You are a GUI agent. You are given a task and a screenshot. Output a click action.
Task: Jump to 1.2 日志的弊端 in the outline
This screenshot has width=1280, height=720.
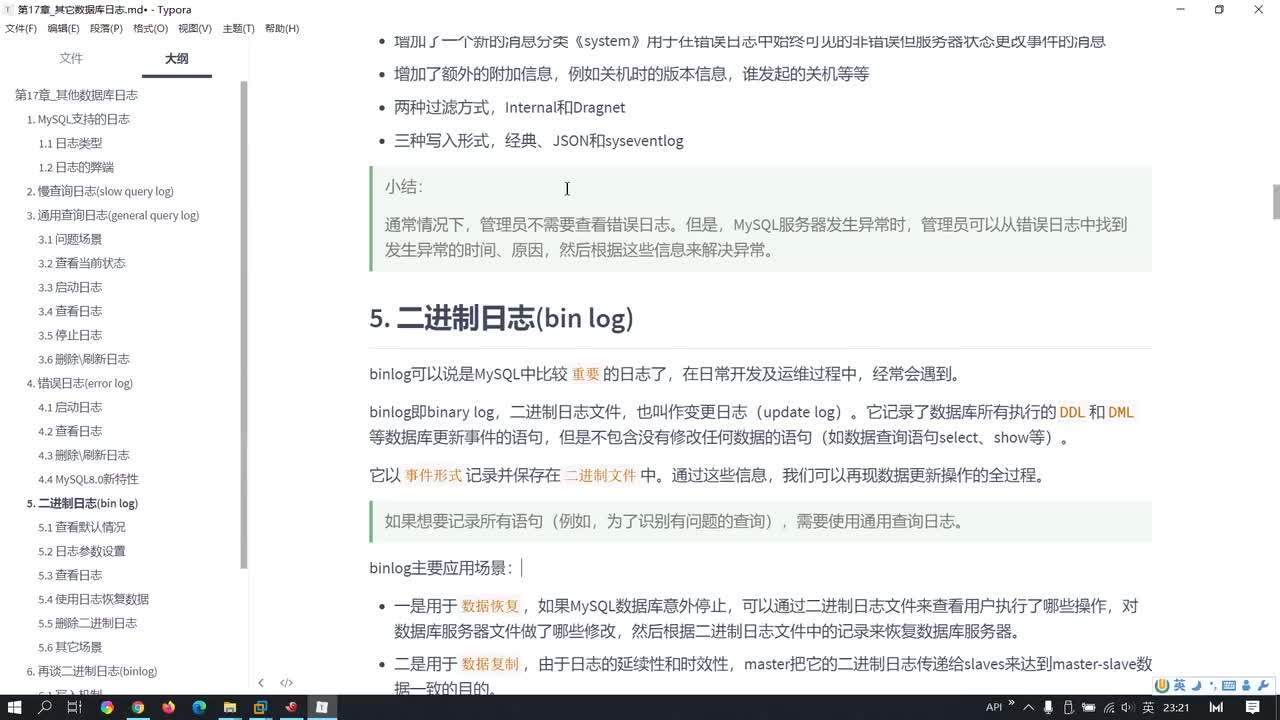pos(76,167)
